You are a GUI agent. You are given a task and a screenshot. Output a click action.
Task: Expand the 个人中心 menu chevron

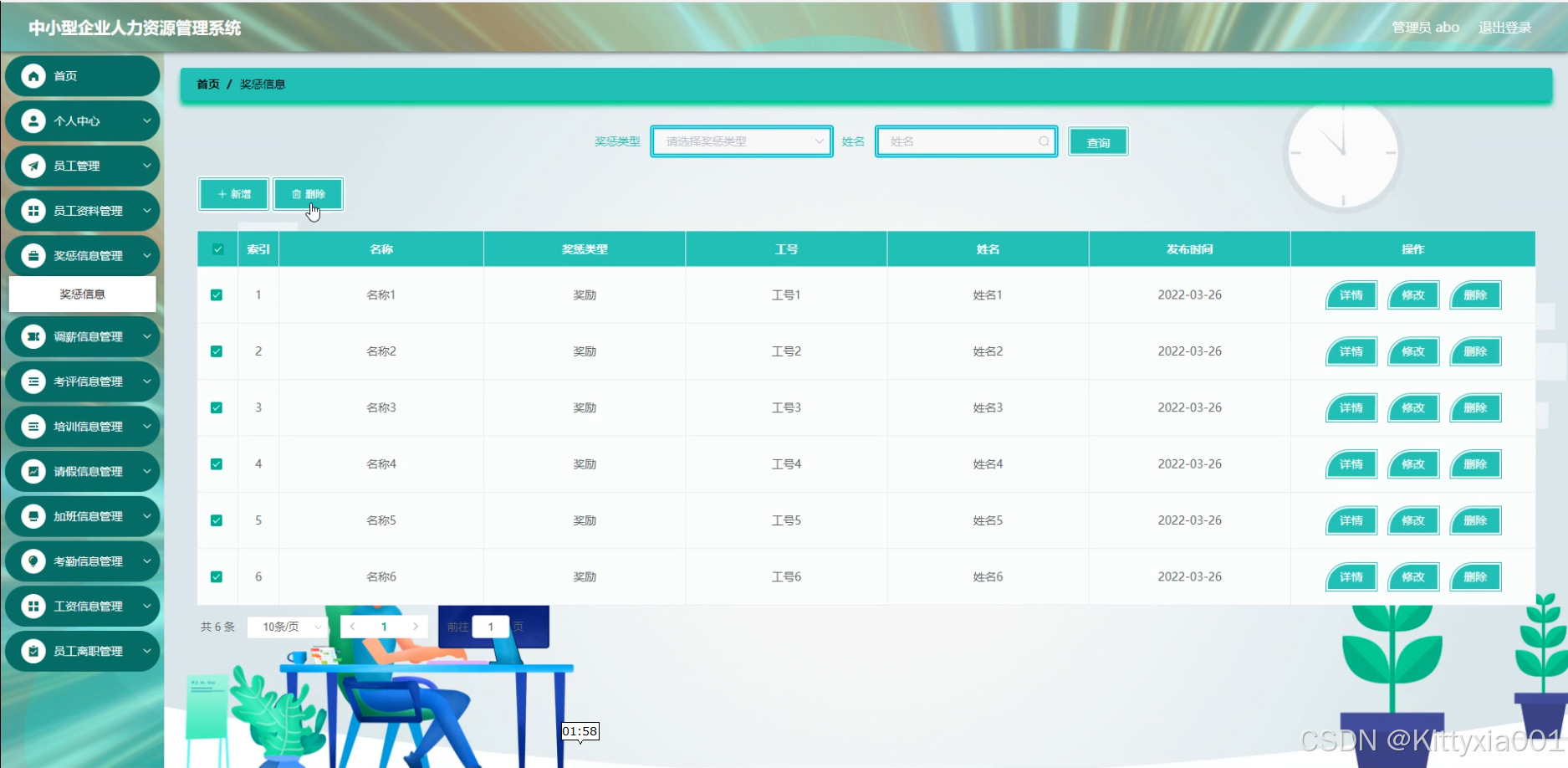(x=147, y=121)
